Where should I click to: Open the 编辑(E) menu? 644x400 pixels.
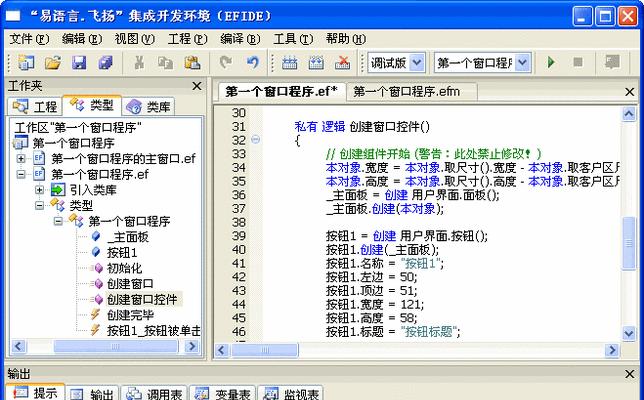(x=82, y=39)
